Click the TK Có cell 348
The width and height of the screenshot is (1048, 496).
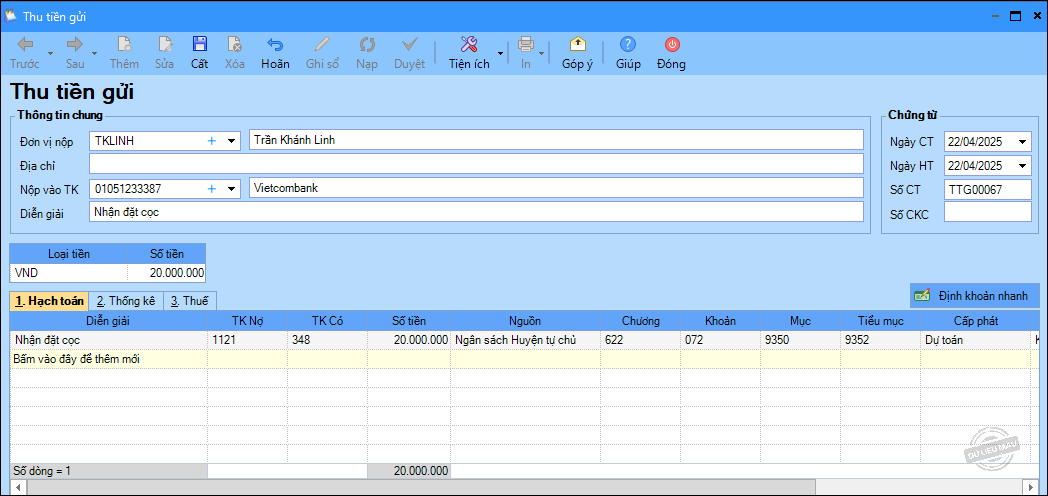[x=327, y=340]
